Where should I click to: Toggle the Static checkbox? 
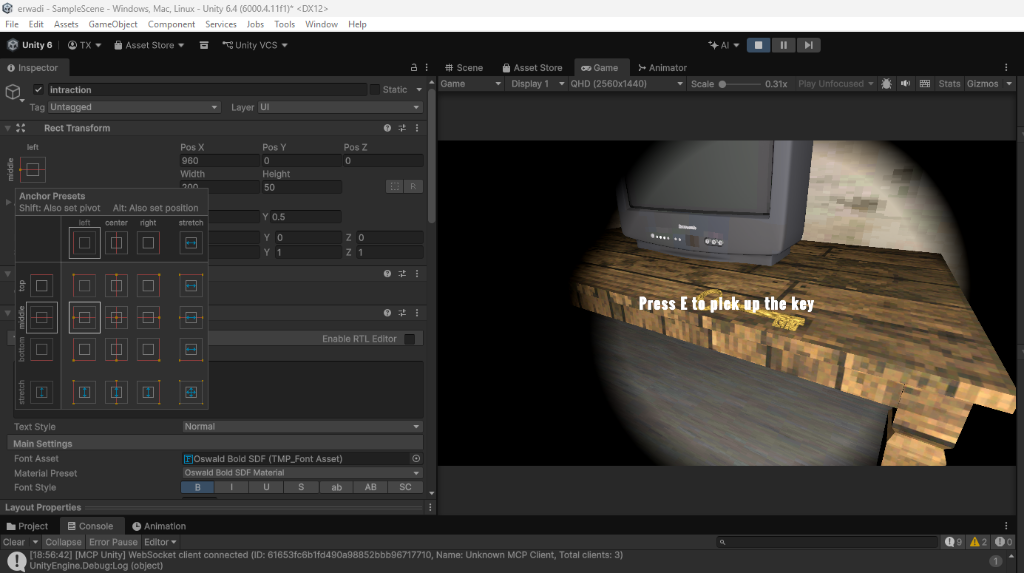pos(374,90)
